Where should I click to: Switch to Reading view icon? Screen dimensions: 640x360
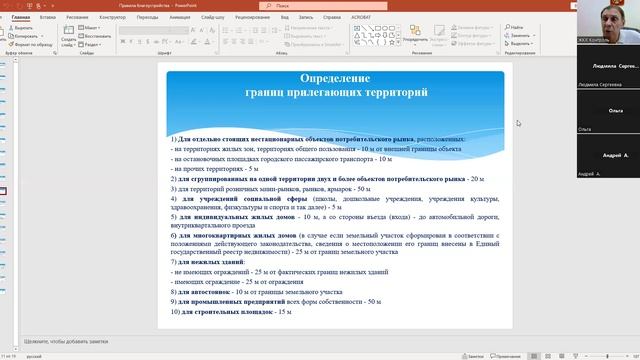(x=562, y=356)
